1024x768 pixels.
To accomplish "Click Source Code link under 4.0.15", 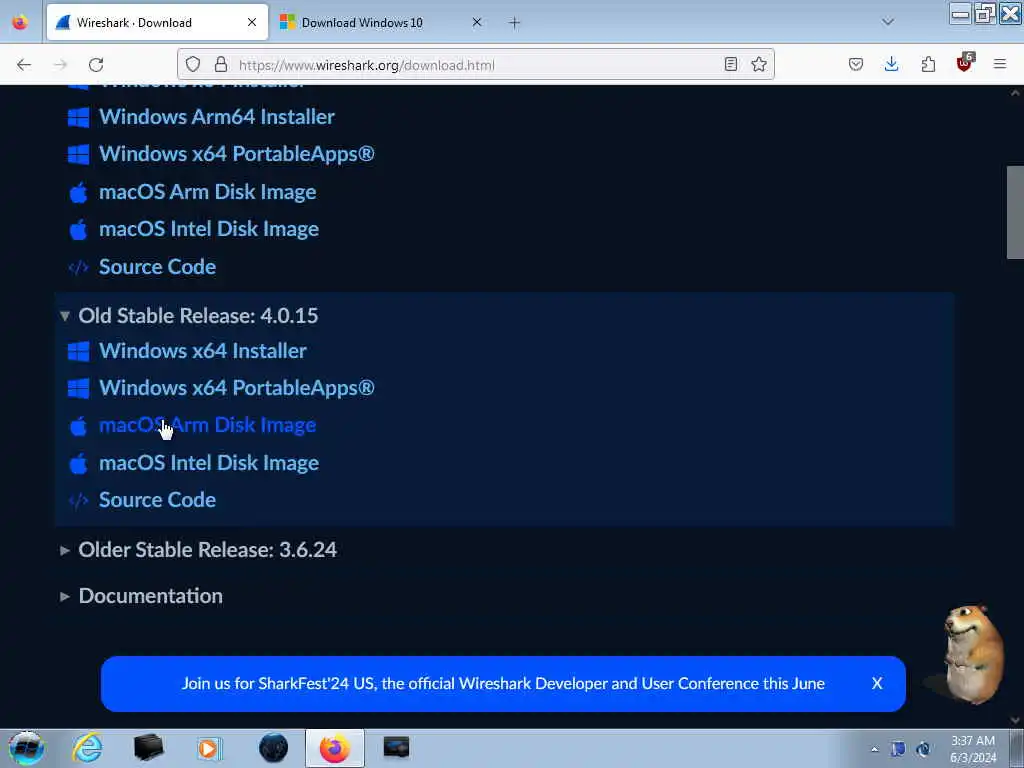I will [157, 500].
